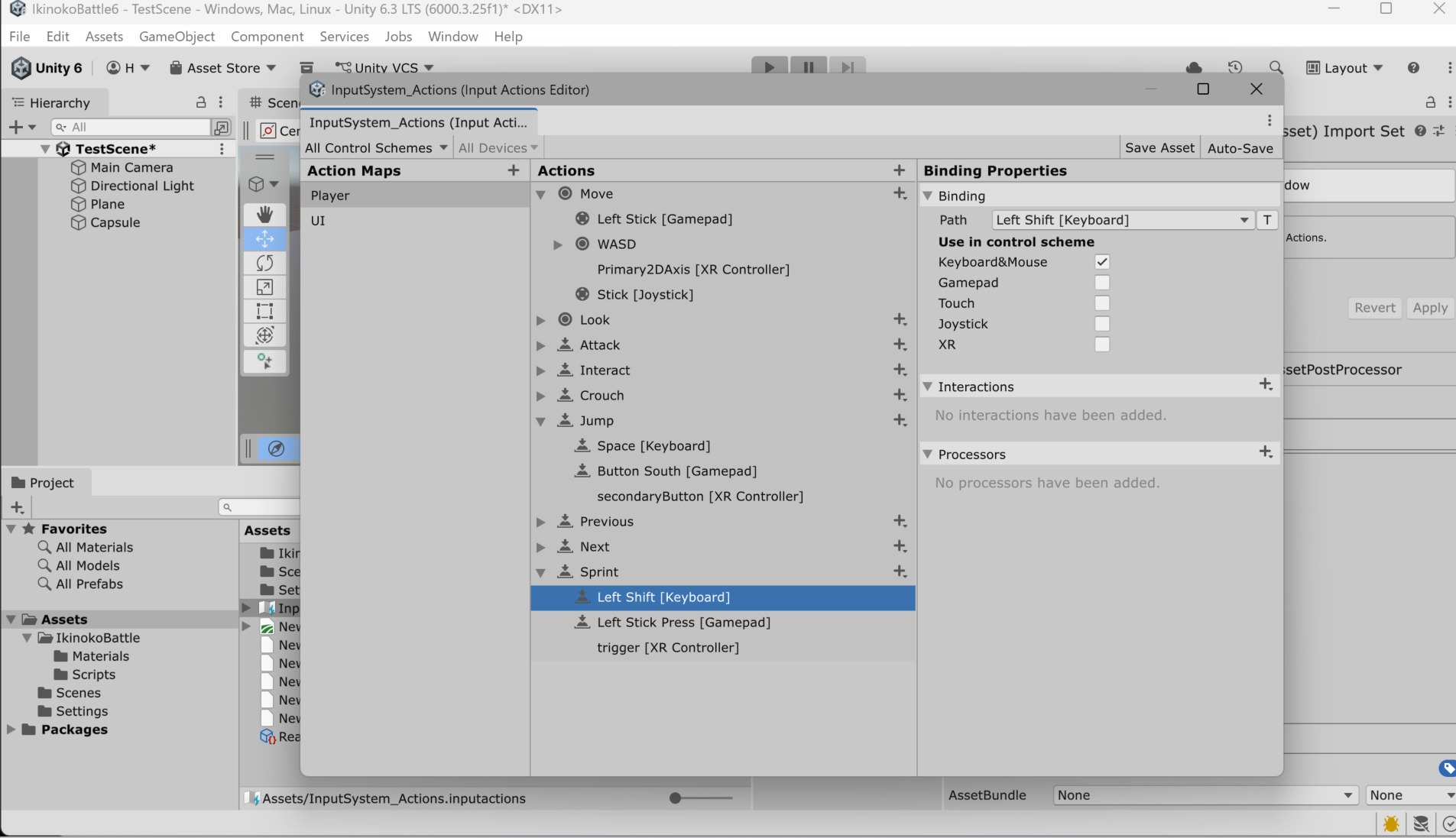Expand the WASD composite binding

click(x=558, y=244)
